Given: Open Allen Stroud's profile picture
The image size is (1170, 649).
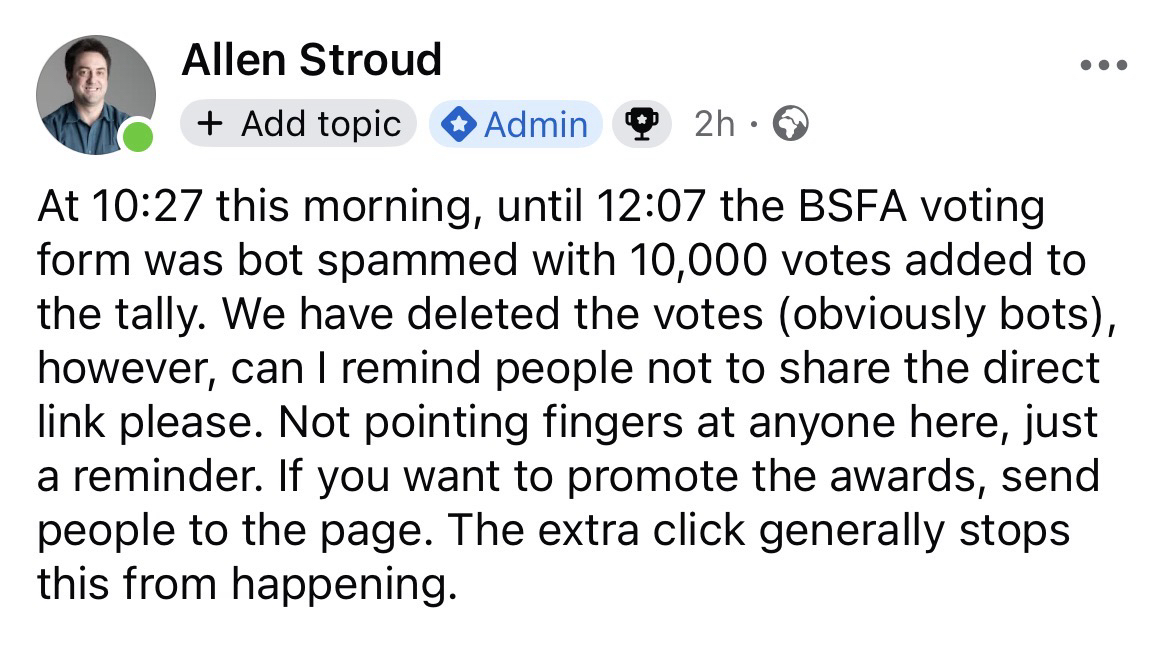Looking at the screenshot, I should pos(95,94).
